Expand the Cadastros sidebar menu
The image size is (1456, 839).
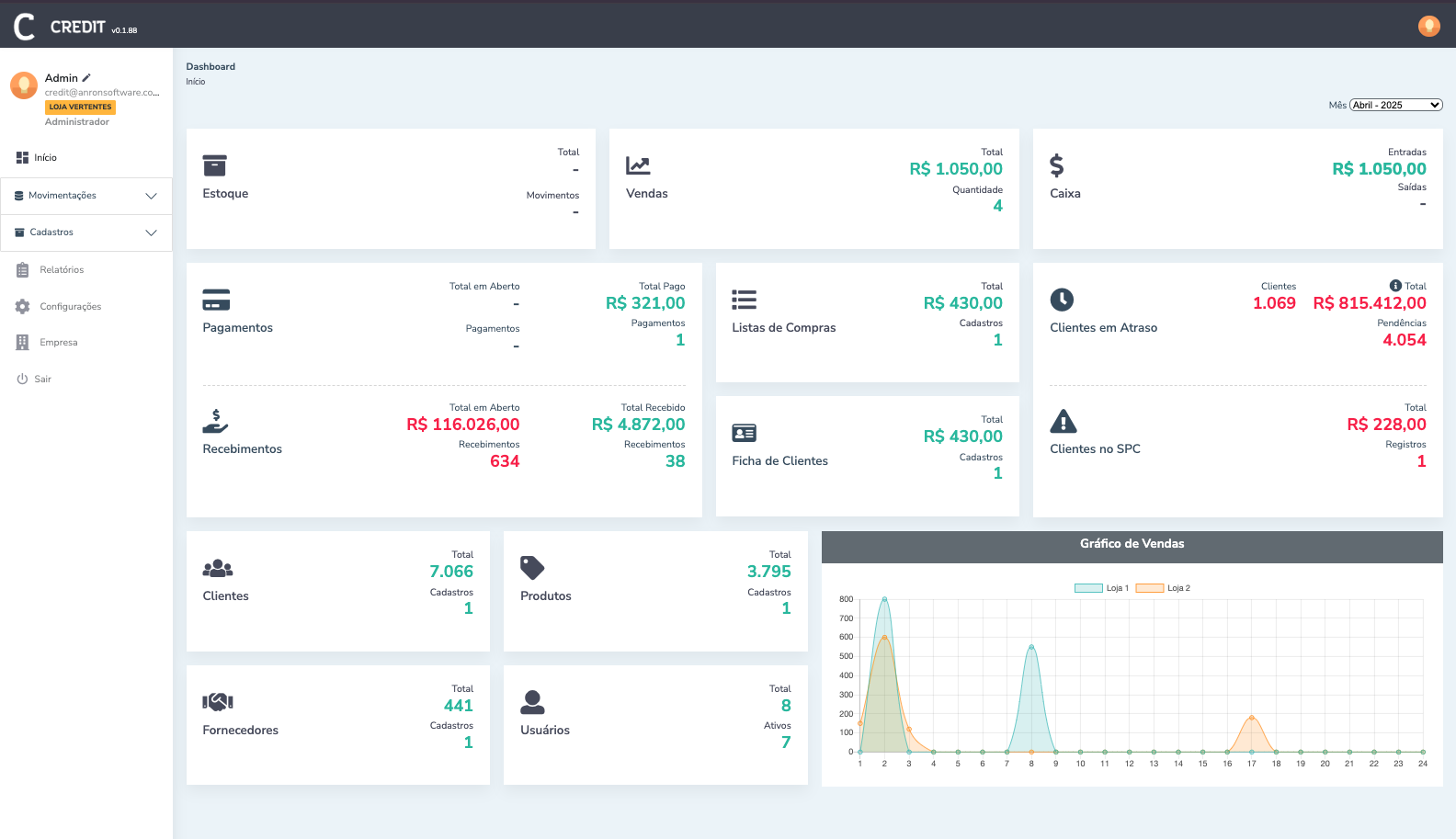point(86,232)
